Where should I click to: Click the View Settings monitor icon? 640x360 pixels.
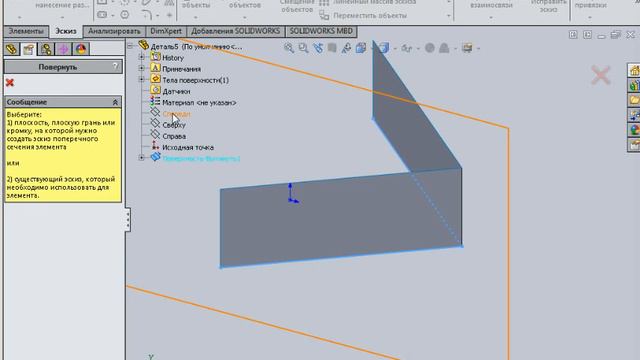pyautogui.click(x=467, y=48)
